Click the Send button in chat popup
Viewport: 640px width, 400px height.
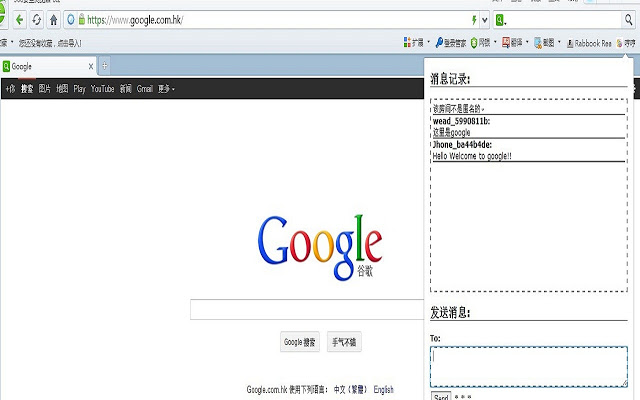click(x=441, y=396)
